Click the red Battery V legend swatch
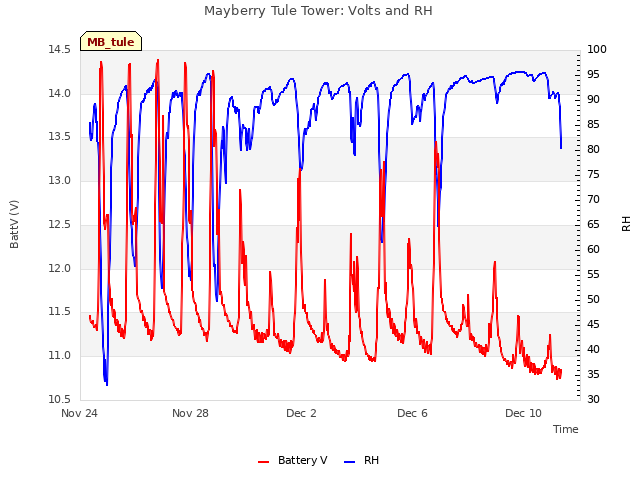This screenshot has height=480, width=640. (264, 462)
